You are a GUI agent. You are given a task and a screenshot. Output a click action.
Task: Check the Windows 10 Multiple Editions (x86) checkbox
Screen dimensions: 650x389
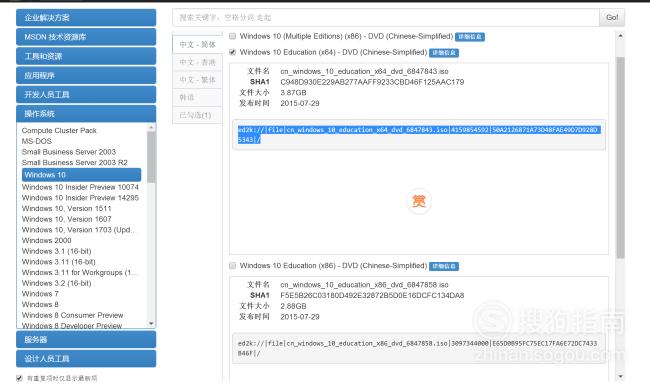coord(233,36)
